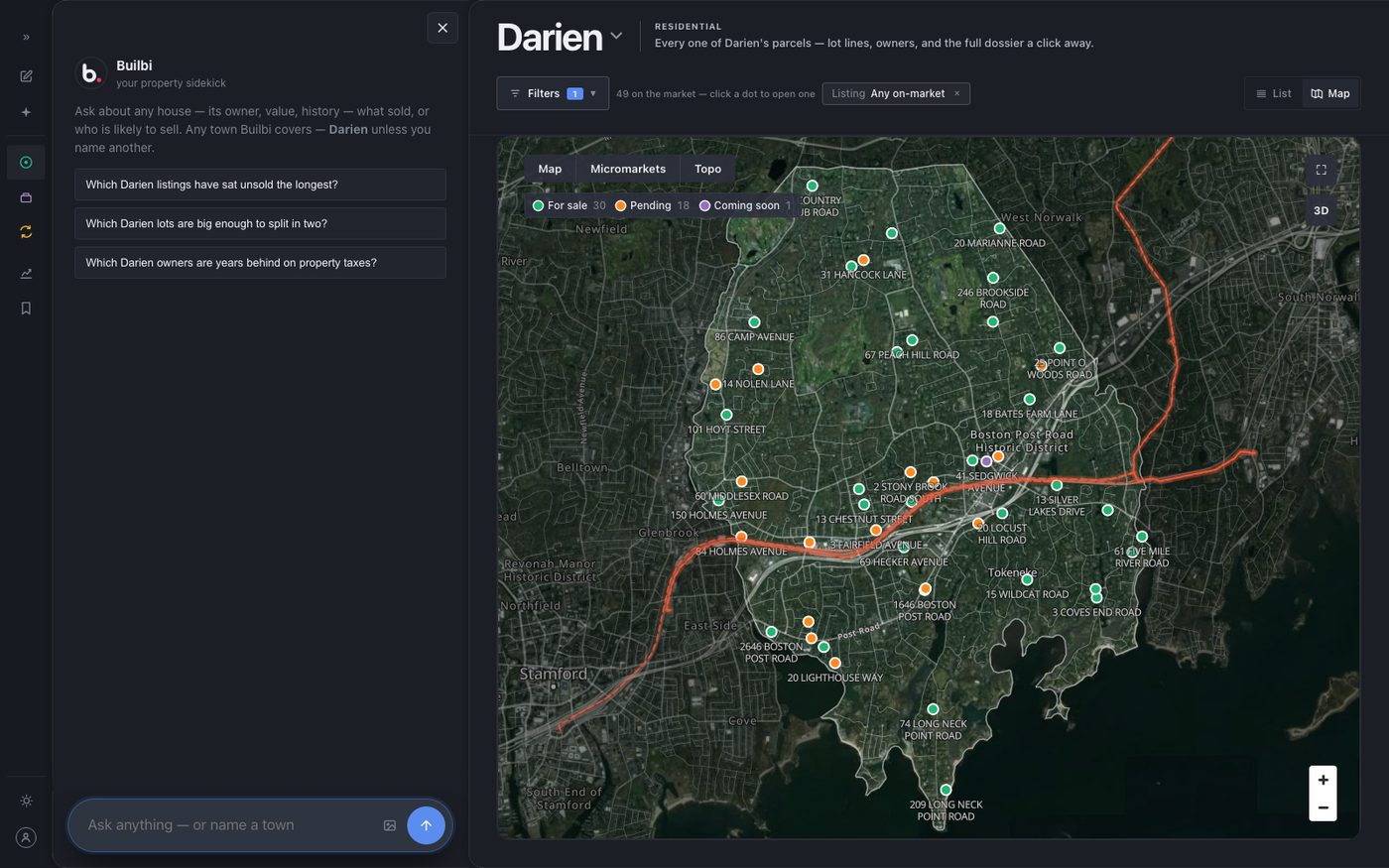
Task: Select the Topo layer tab
Action: coord(707,169)
